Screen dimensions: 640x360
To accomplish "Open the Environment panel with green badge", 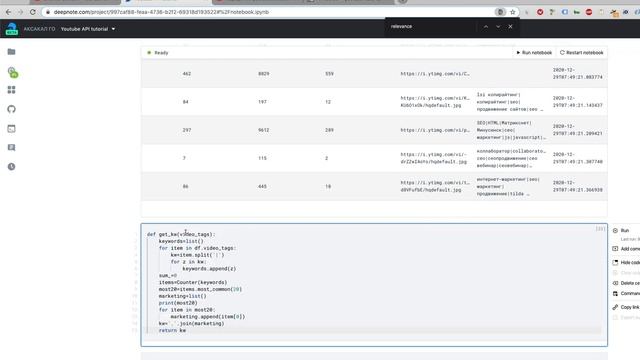I will coord(12,72).
